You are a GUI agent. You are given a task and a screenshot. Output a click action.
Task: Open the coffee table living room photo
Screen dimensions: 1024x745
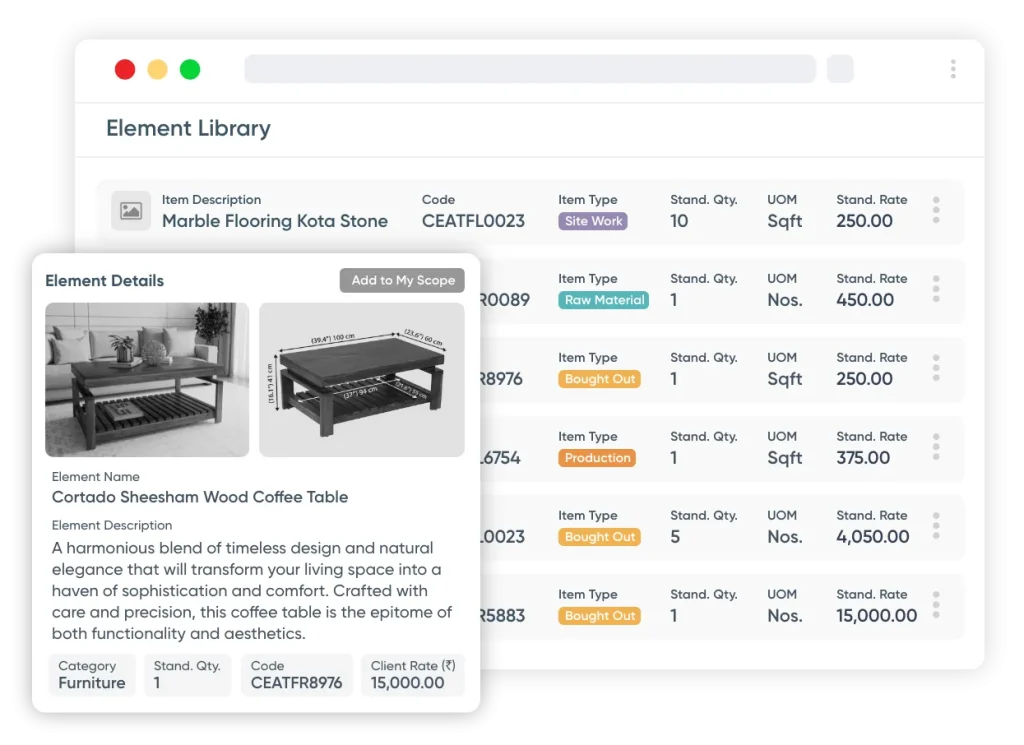pos(147,380)
